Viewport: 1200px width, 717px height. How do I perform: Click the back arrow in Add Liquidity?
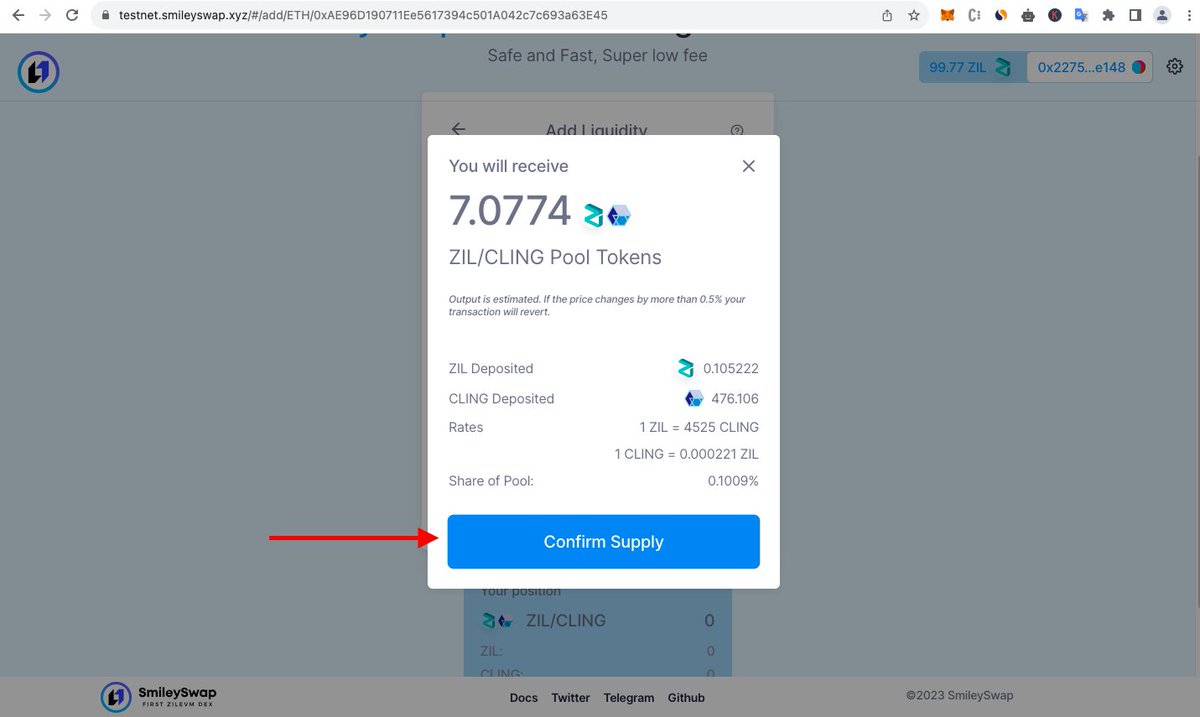(458, 129)
